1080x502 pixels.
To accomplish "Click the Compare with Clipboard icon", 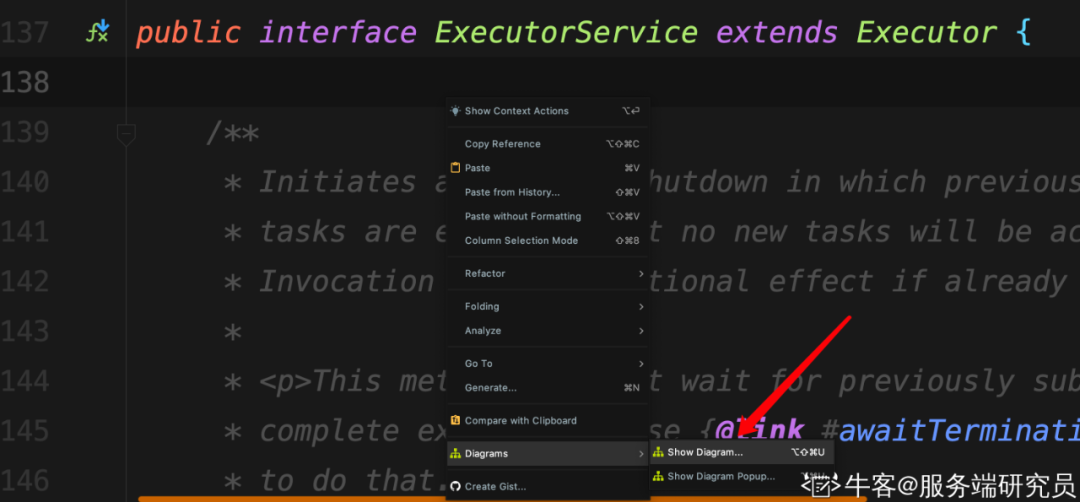I will [455, 421].
